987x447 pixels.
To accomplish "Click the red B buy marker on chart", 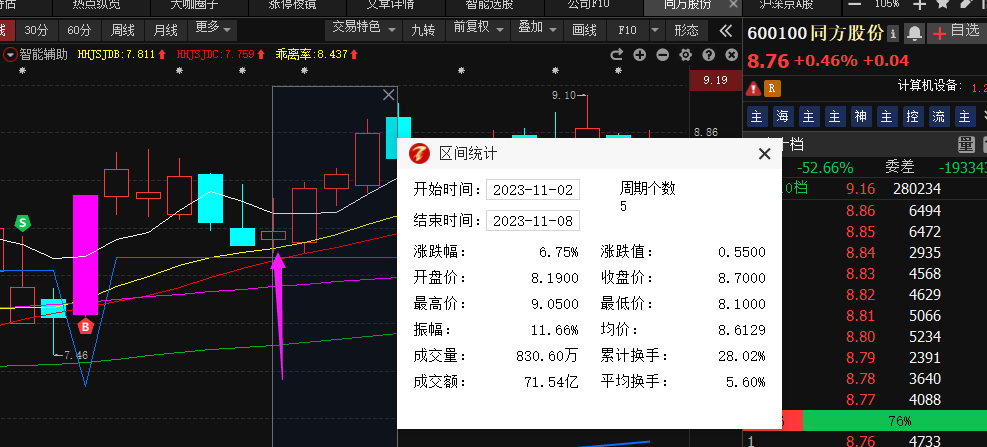I will 86,326.
